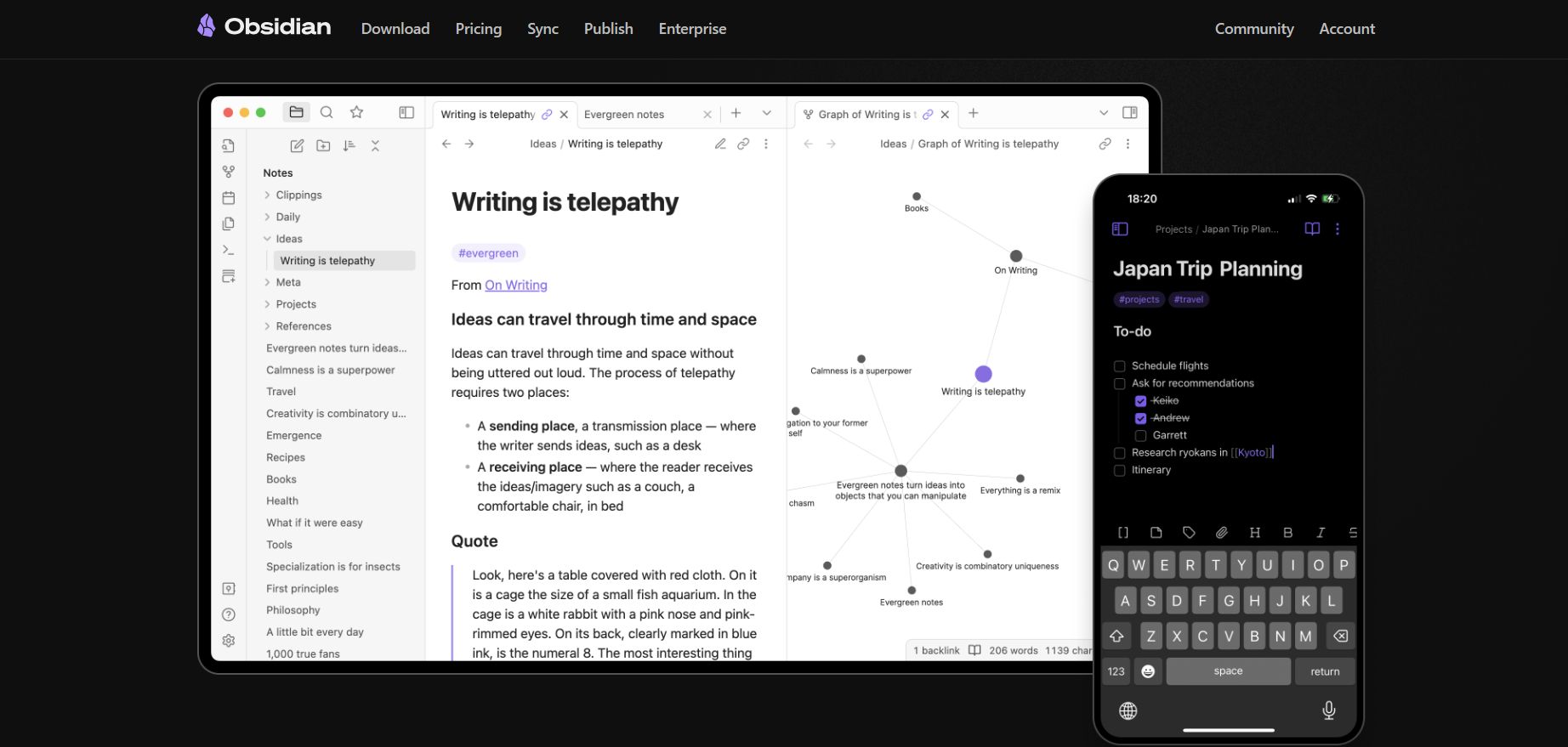
Task: Open the file explorer folder icon
Action: click(296, 112)
